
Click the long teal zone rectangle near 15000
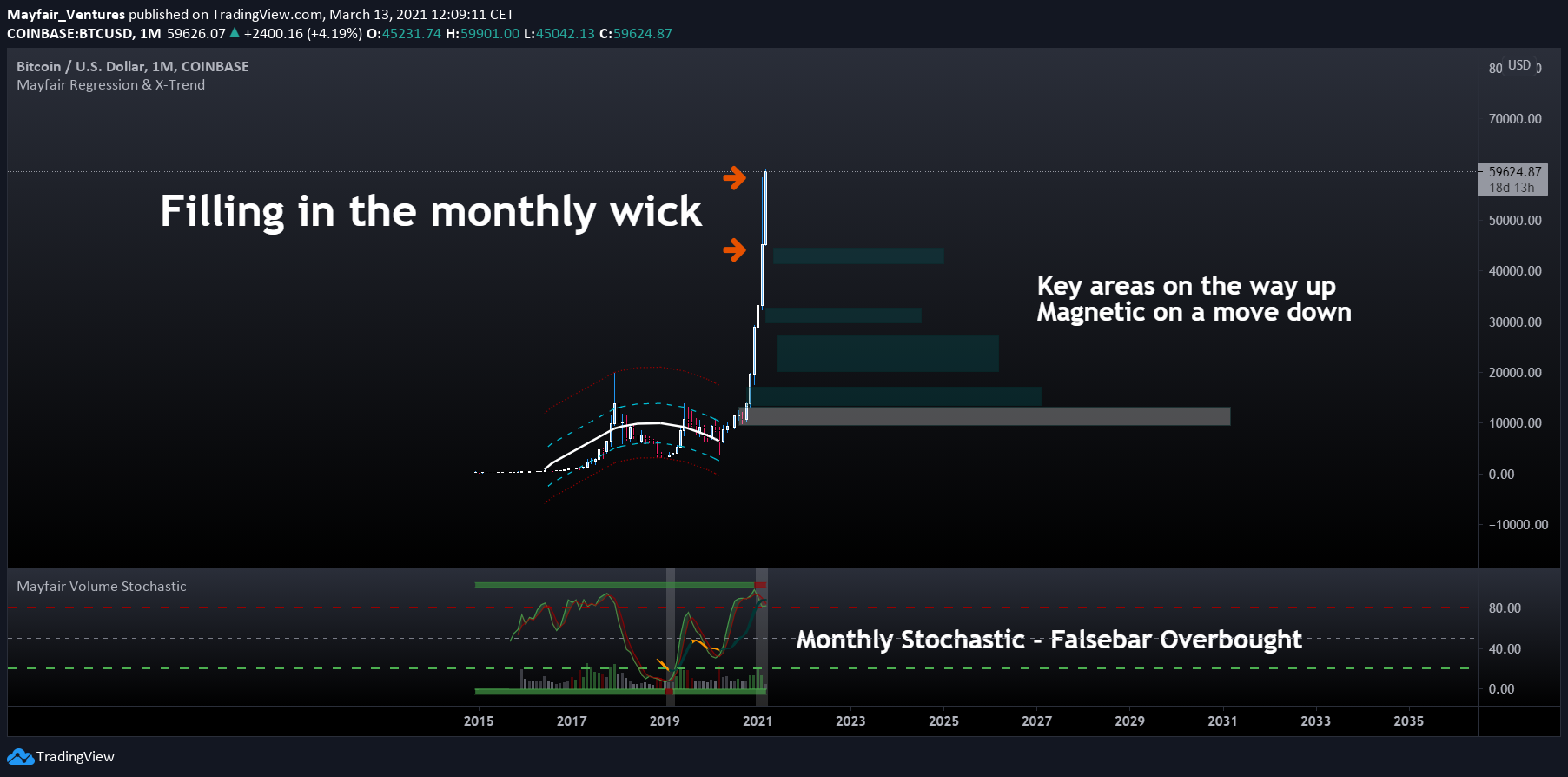tap(896, 396)
